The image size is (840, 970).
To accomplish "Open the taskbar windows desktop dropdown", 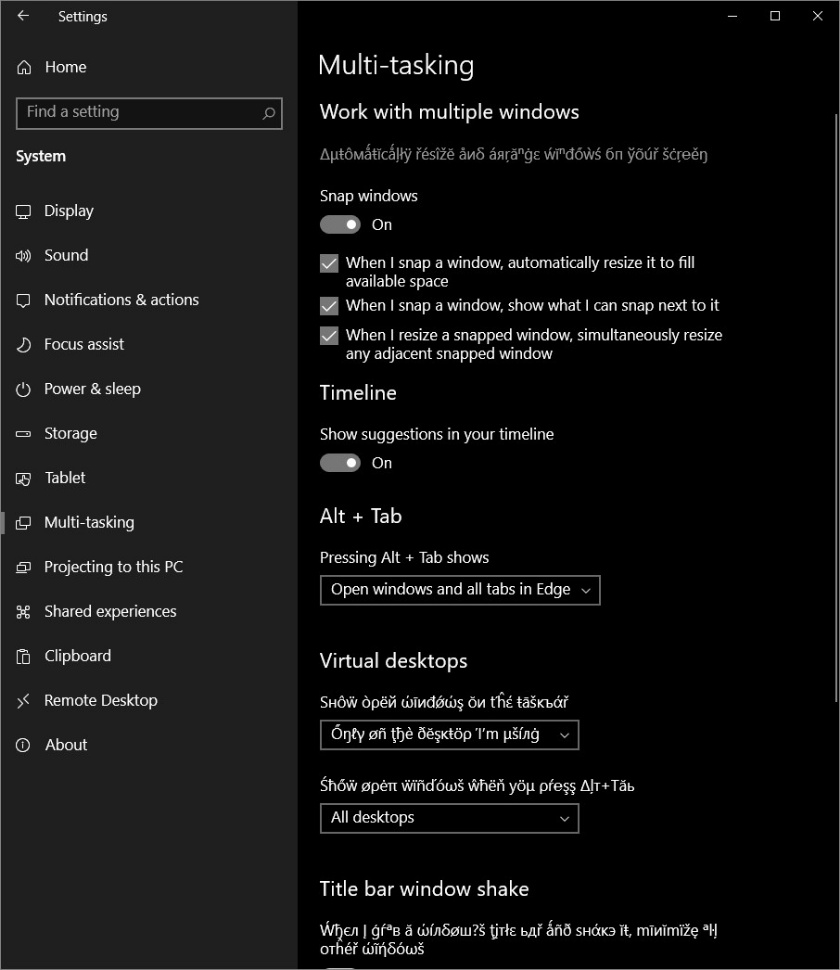I will click(x=449, y=735).
